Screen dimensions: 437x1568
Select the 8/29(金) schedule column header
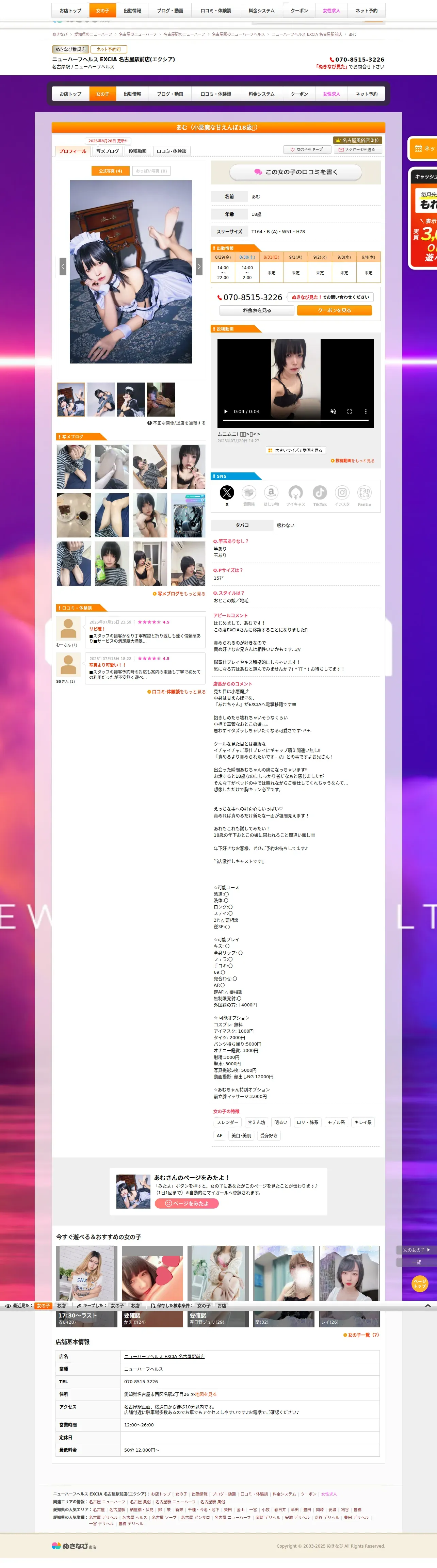[223, 258]
